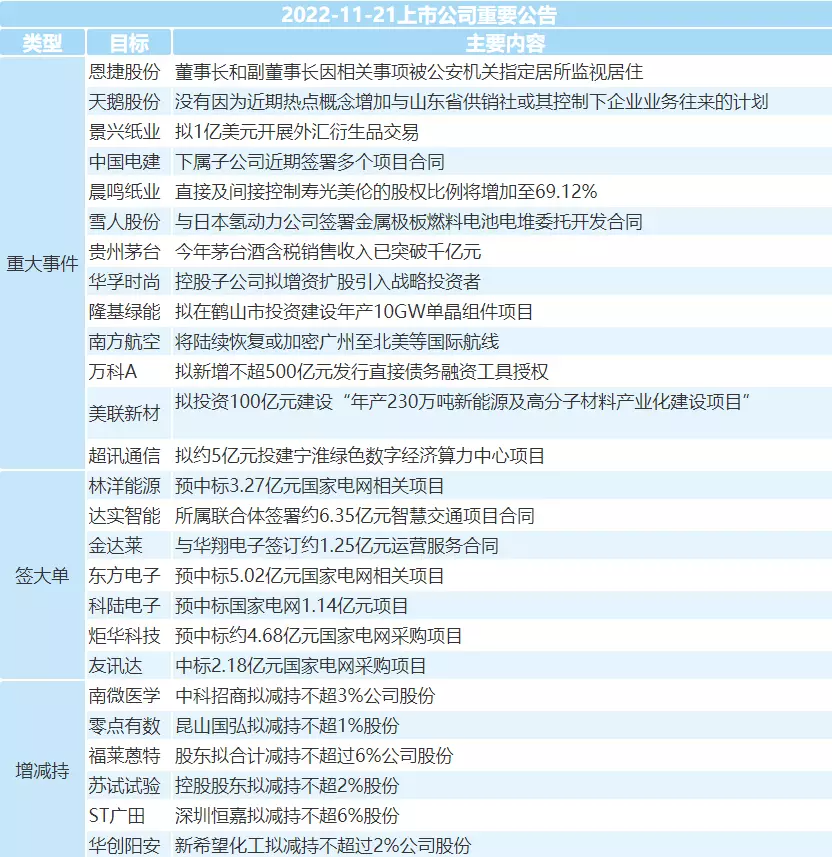Click the 增减持 category cell
This screenshot has height=857, width=832.
click(42, 771)
